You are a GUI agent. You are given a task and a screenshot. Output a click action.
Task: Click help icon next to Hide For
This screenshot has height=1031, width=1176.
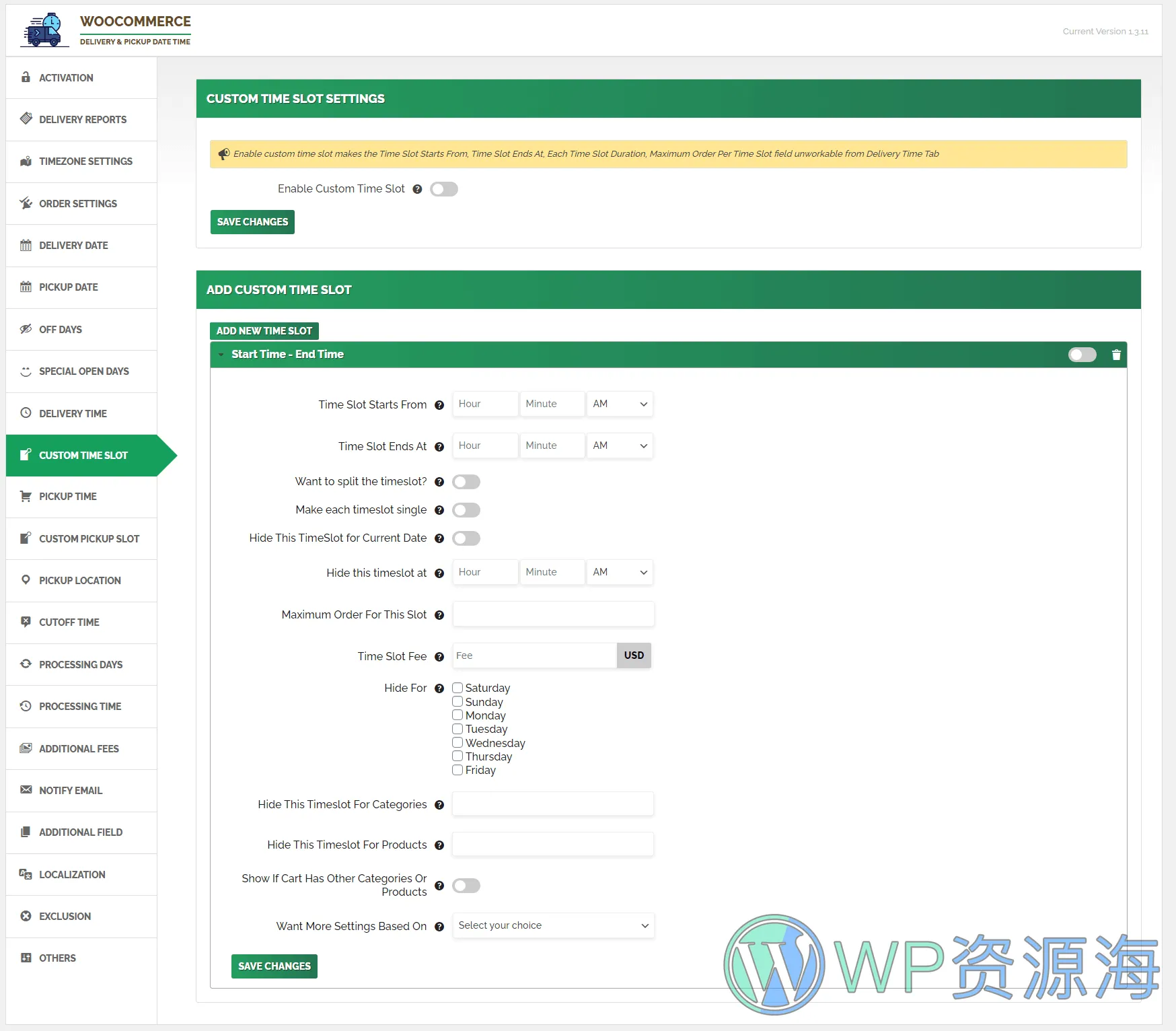click(x=439, y=688)
